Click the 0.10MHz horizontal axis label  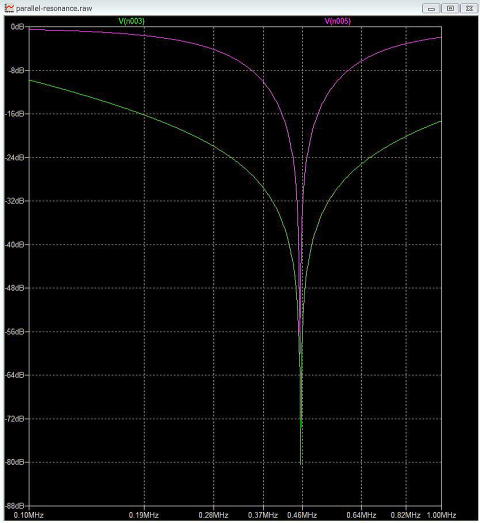point(29,515)
